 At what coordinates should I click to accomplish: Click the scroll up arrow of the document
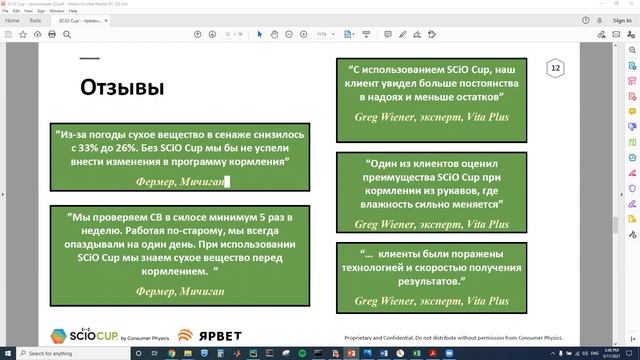(616, 45)
